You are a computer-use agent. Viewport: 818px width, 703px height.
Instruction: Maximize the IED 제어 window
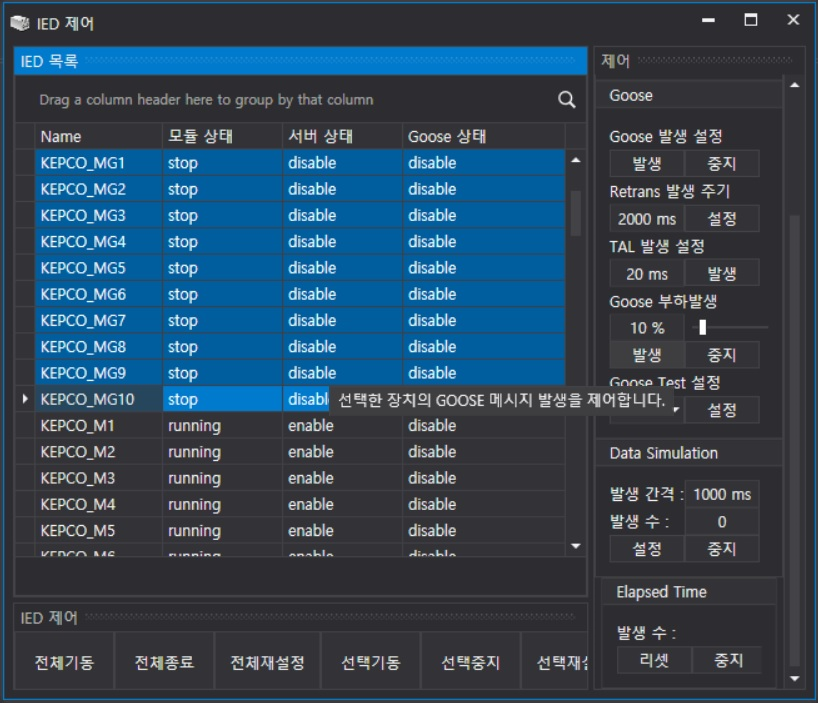coord(751,20)
